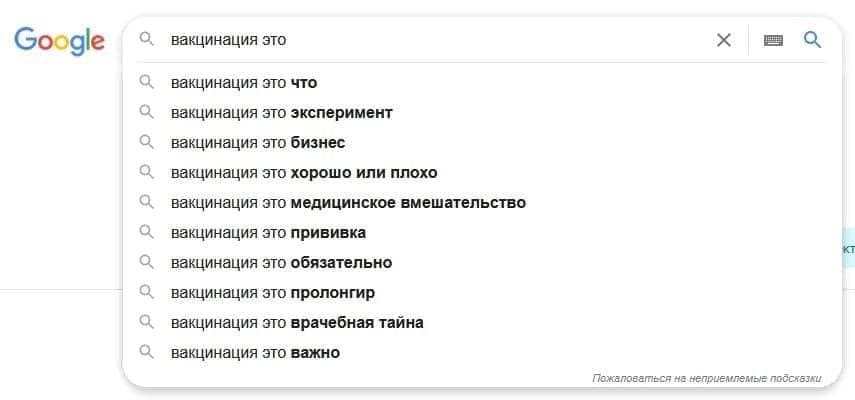Screen dimensions: 855x400
Task: Click the blue search magnifier icon
Action: tap(812, 40)
